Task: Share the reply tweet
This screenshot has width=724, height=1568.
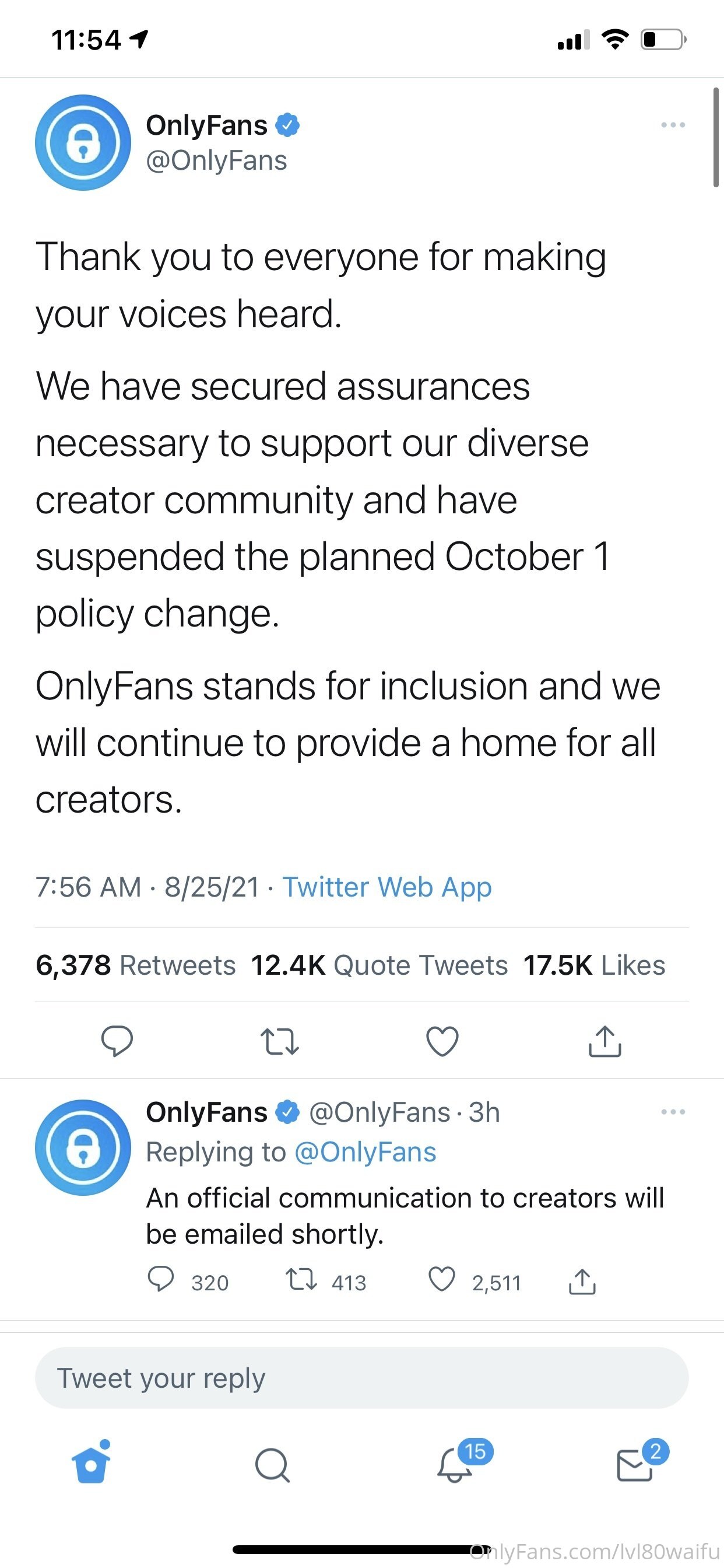Action: [x=582, y=1280]
